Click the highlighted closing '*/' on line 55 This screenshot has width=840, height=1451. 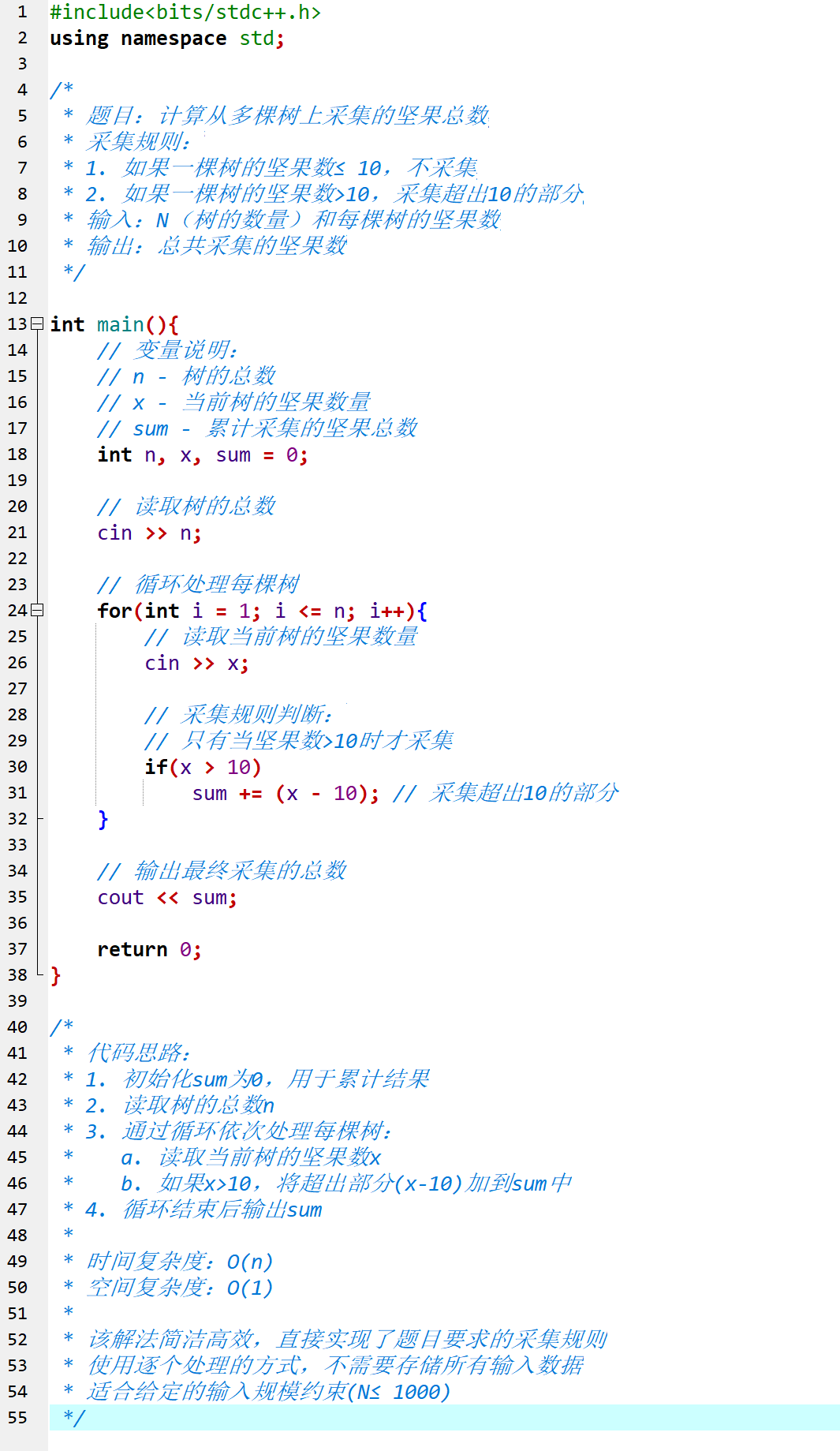pyautogui.click(x=73, y=1417)
